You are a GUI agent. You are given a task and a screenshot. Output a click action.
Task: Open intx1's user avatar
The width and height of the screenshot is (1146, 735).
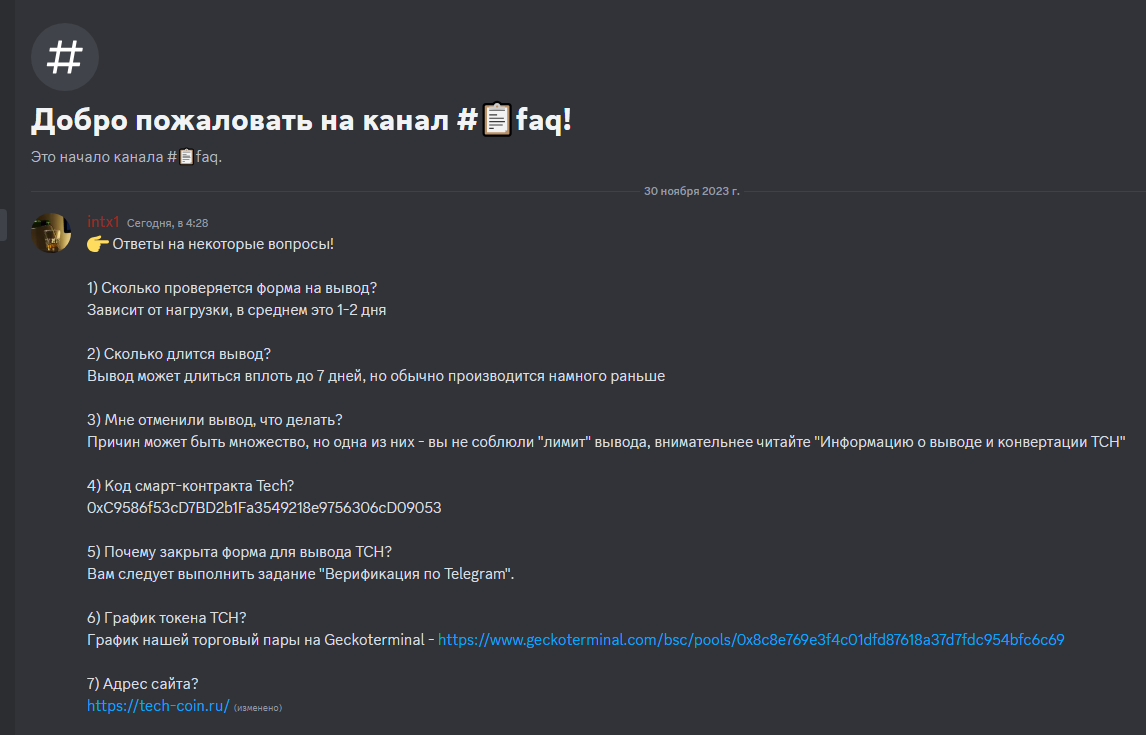51,233
